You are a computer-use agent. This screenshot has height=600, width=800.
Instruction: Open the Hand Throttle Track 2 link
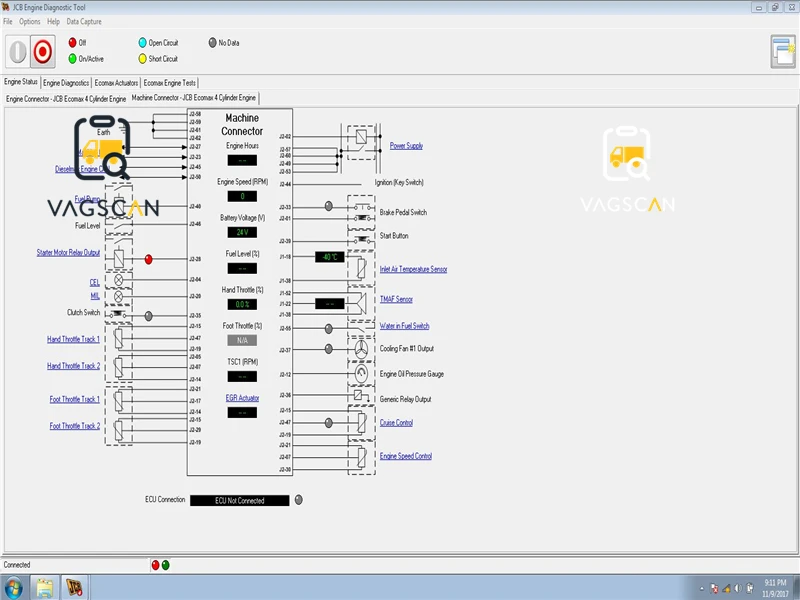tap(73, 366)
